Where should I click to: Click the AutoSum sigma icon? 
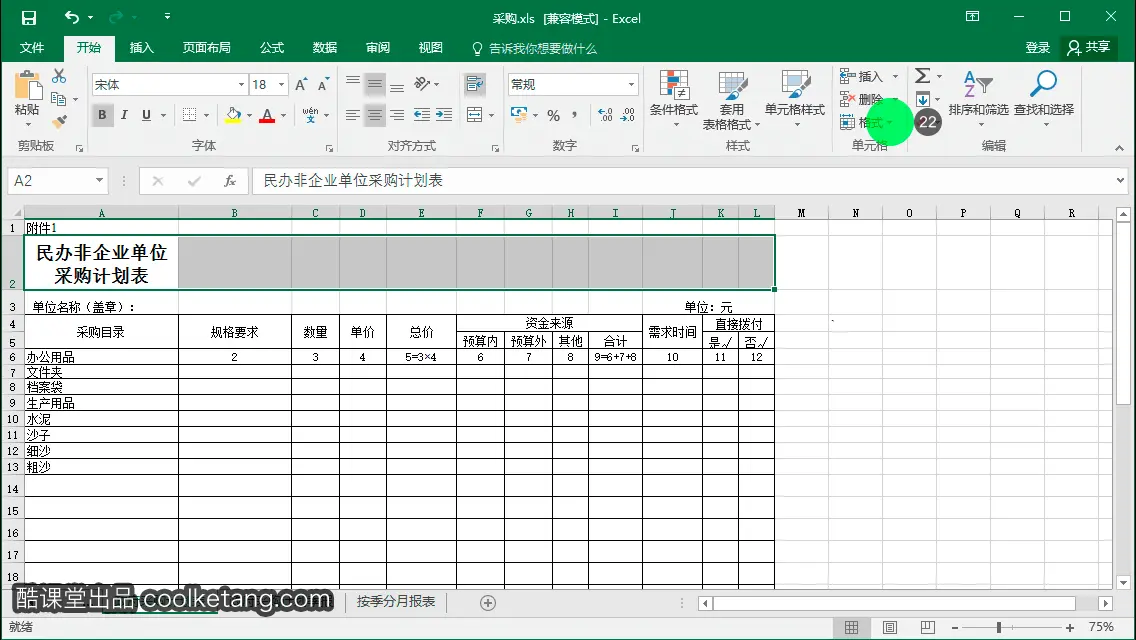[922, 75]
